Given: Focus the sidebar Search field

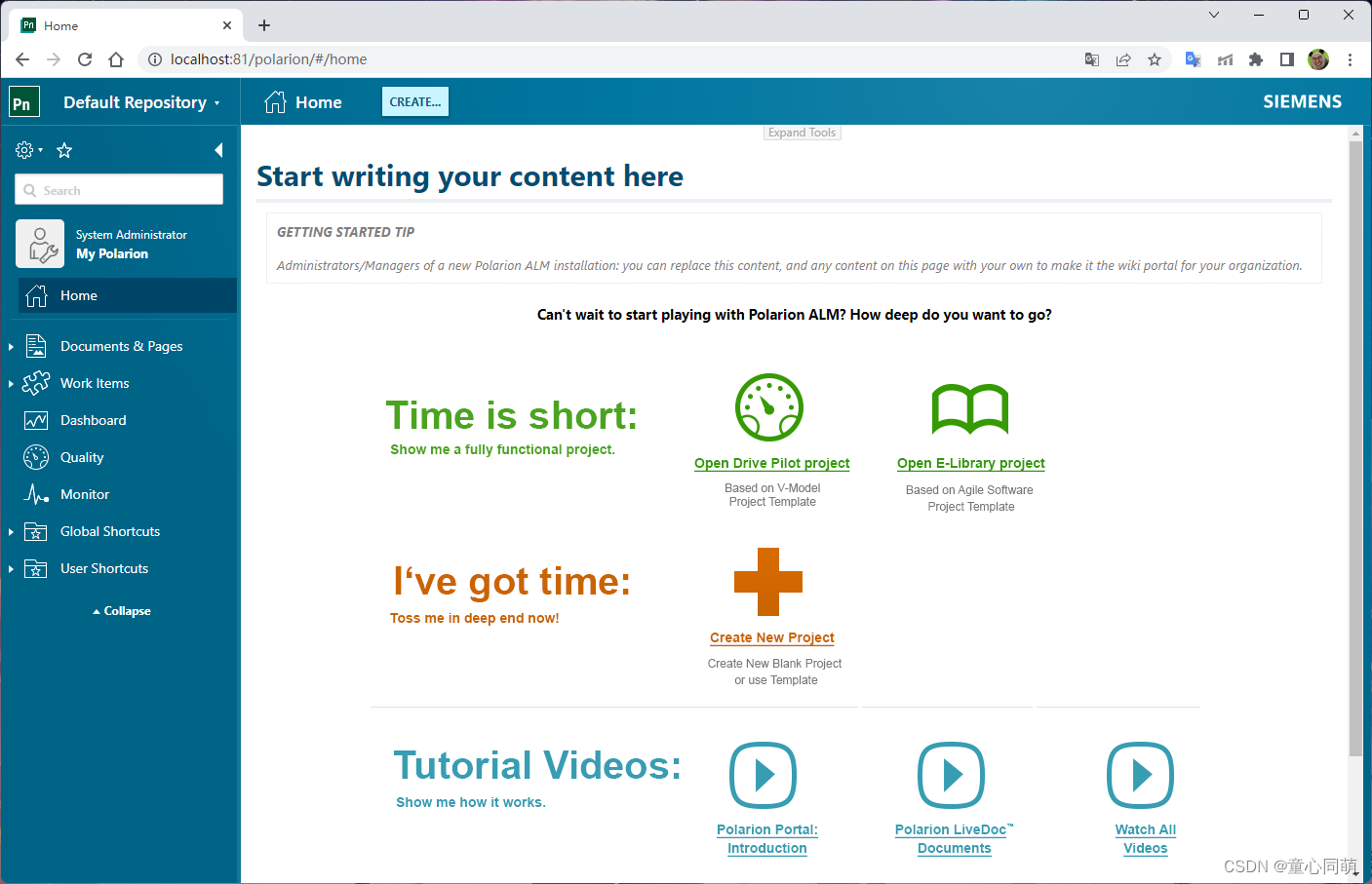Looking at the screenshot, I should pos(119,190).
